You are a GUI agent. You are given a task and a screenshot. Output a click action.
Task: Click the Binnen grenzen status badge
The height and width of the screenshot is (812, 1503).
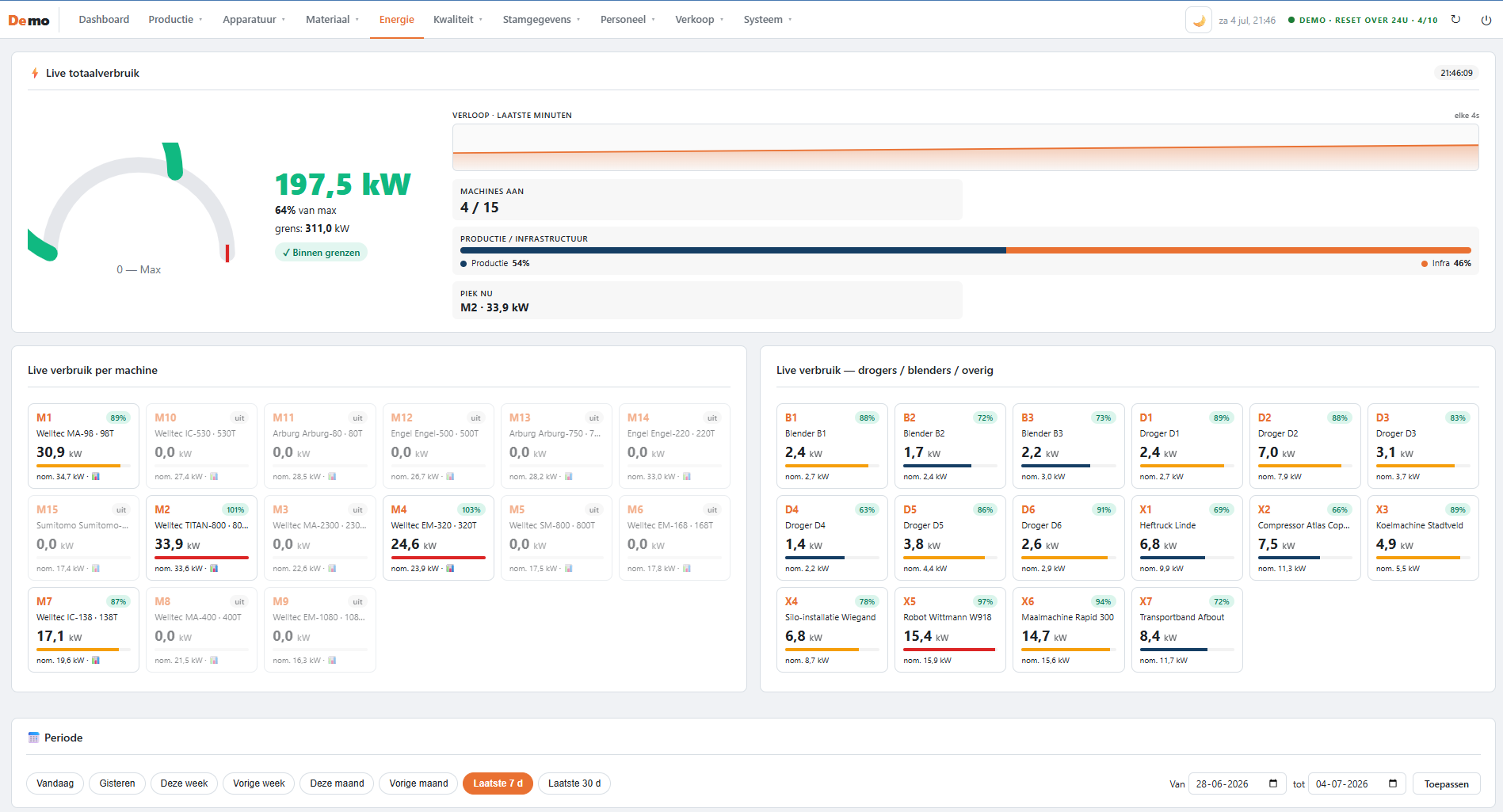[321, 253]
